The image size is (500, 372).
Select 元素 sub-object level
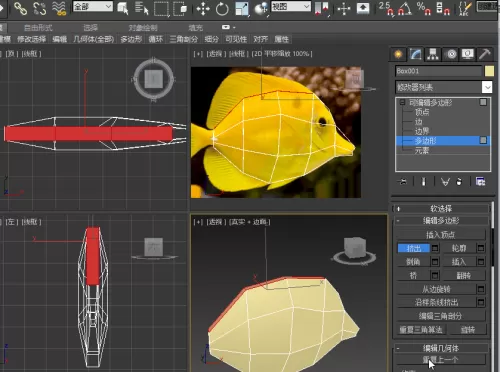coord(422,151)
